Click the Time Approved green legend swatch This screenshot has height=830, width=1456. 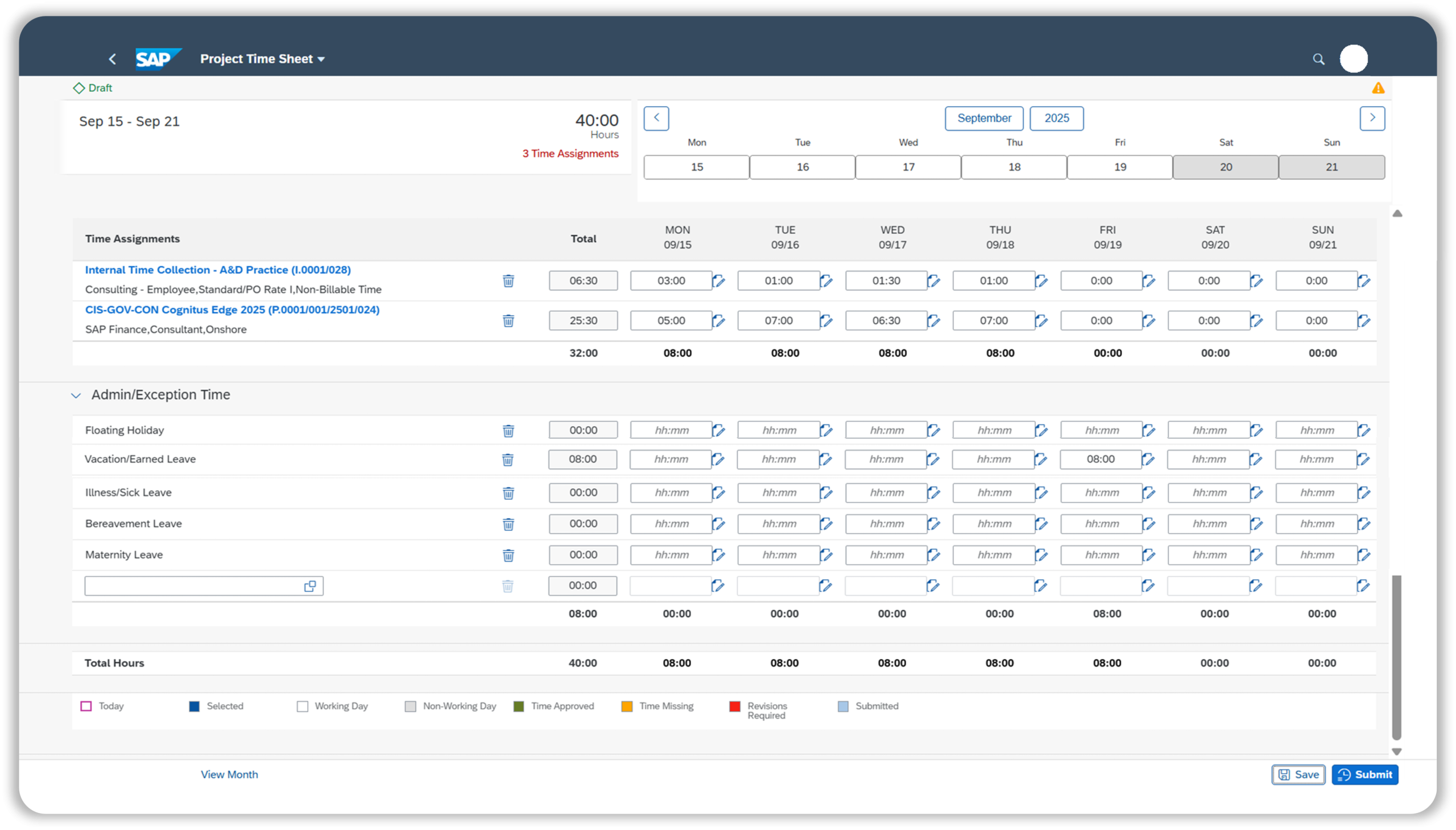pyautogui.click(x=518, y=706)
